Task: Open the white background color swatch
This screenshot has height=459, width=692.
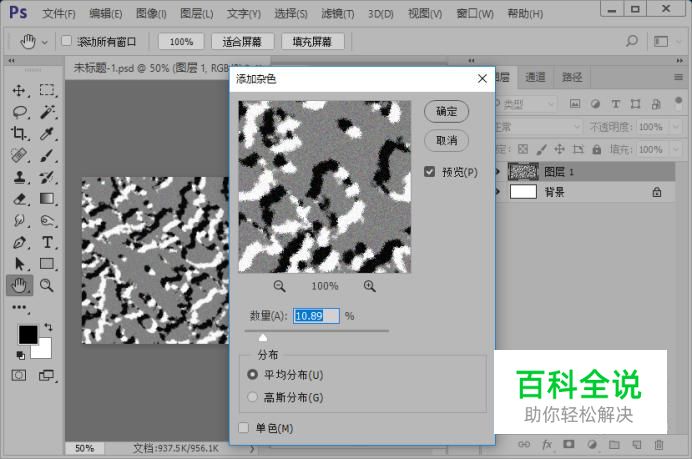Action: [45, 350]
